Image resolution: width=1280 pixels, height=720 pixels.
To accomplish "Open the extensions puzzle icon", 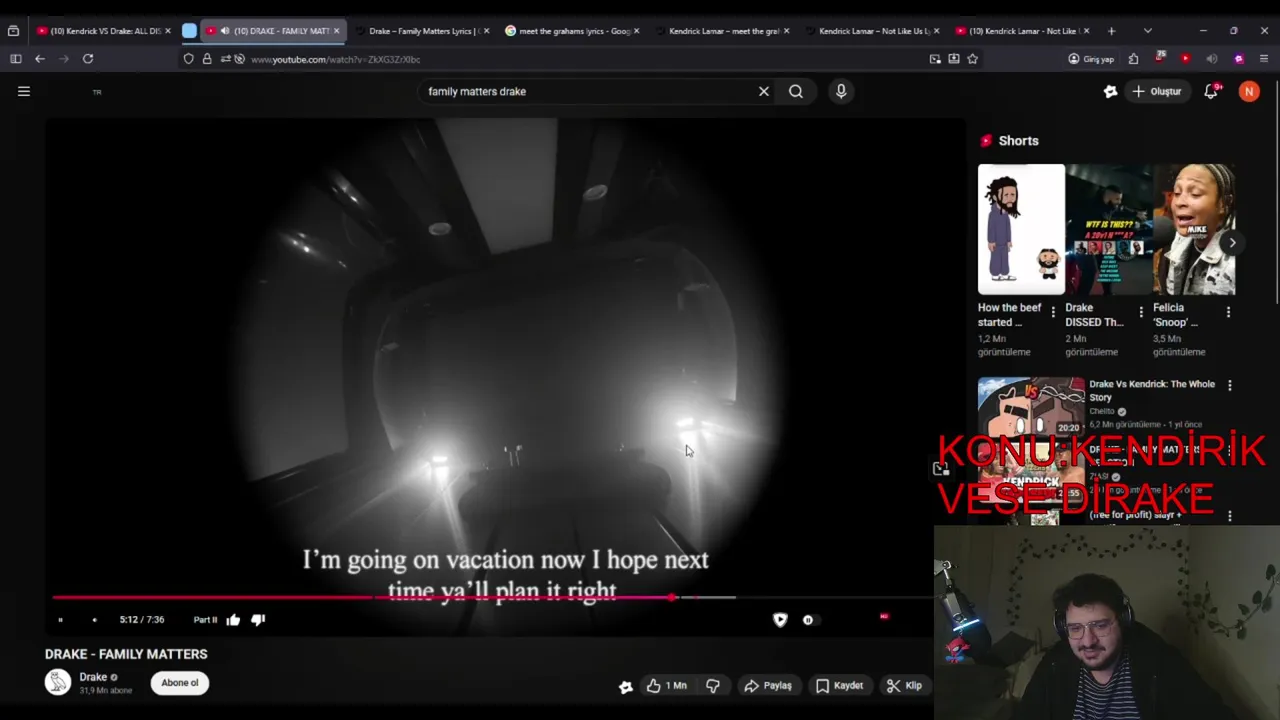I will 1133,59.
